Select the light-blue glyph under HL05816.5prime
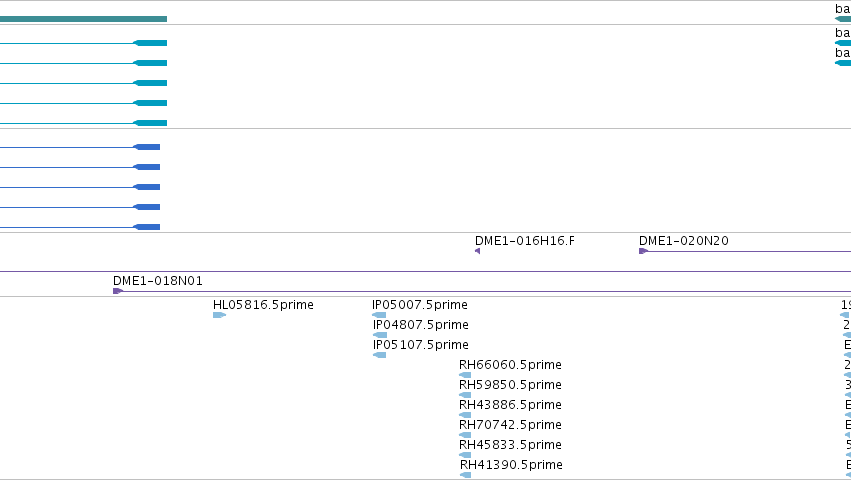This screenshot has width=851, height=480. tap(219, 315)
